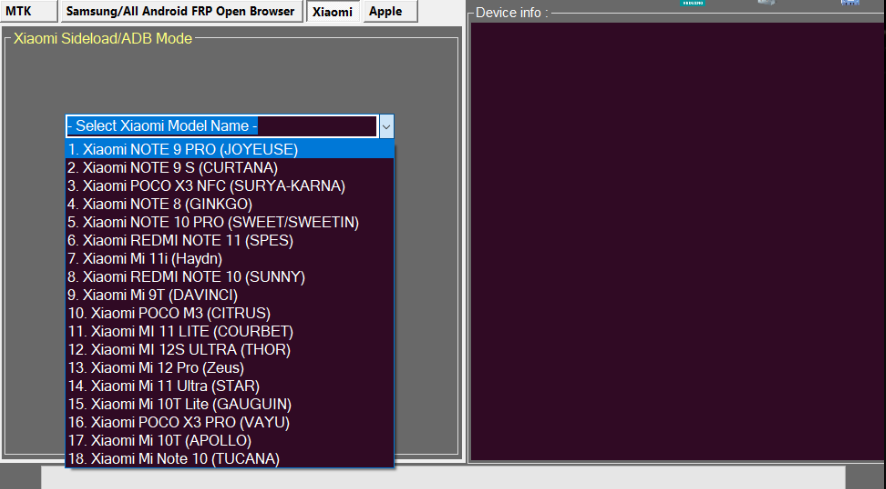Viewport: 886px width, 489px height.
Task: Click inside the Device info log area
Action: pyautogui.click(x=678, y=241)
